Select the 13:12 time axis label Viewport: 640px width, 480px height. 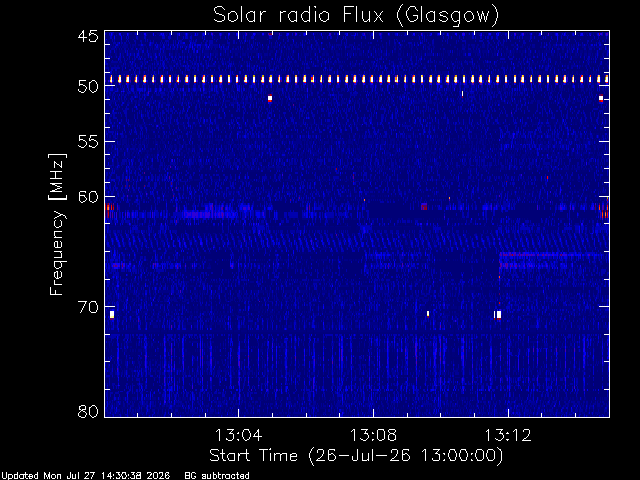coord(508,435)
